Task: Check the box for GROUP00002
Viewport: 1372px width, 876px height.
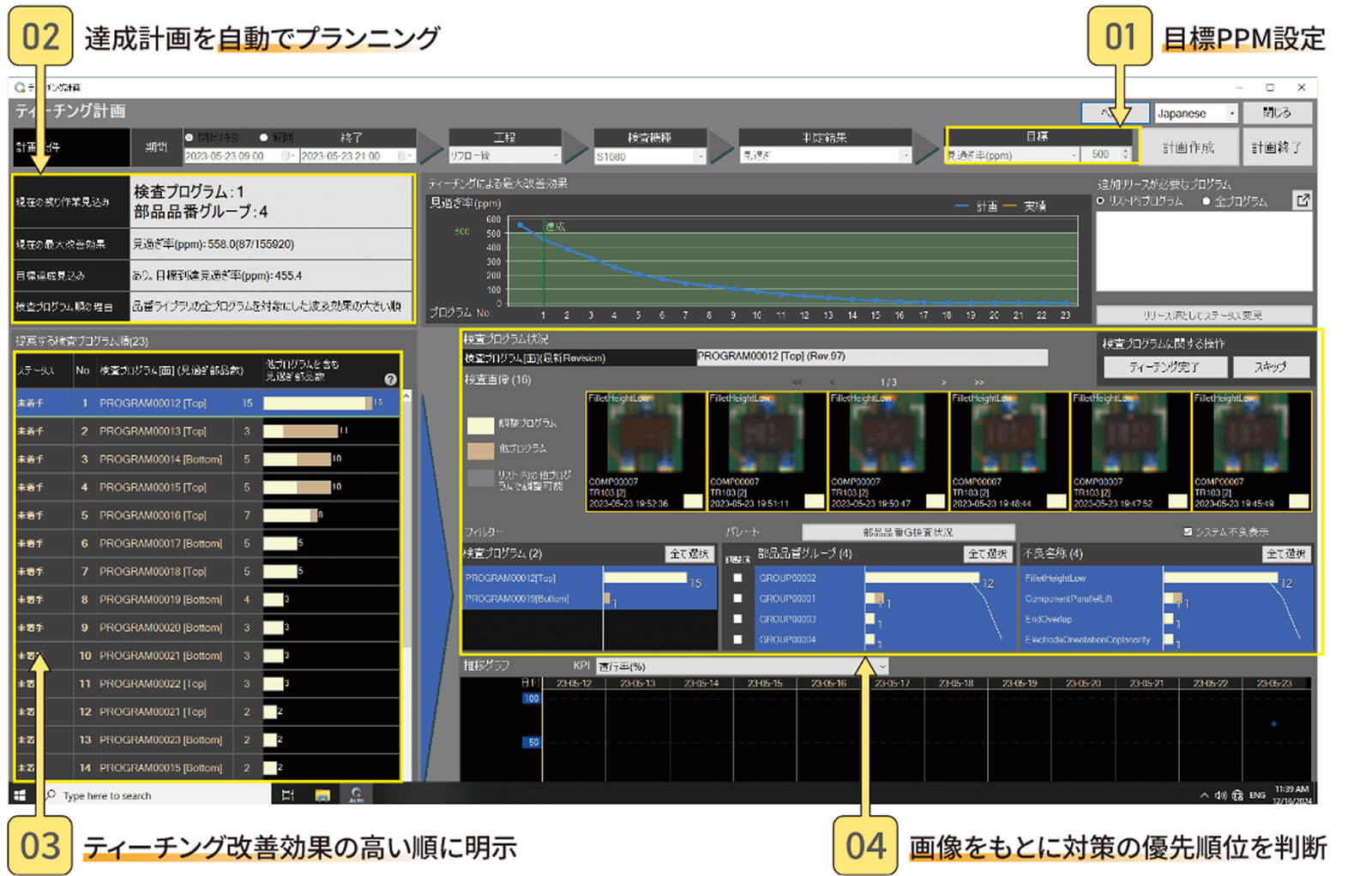Action: click(737, 578)
